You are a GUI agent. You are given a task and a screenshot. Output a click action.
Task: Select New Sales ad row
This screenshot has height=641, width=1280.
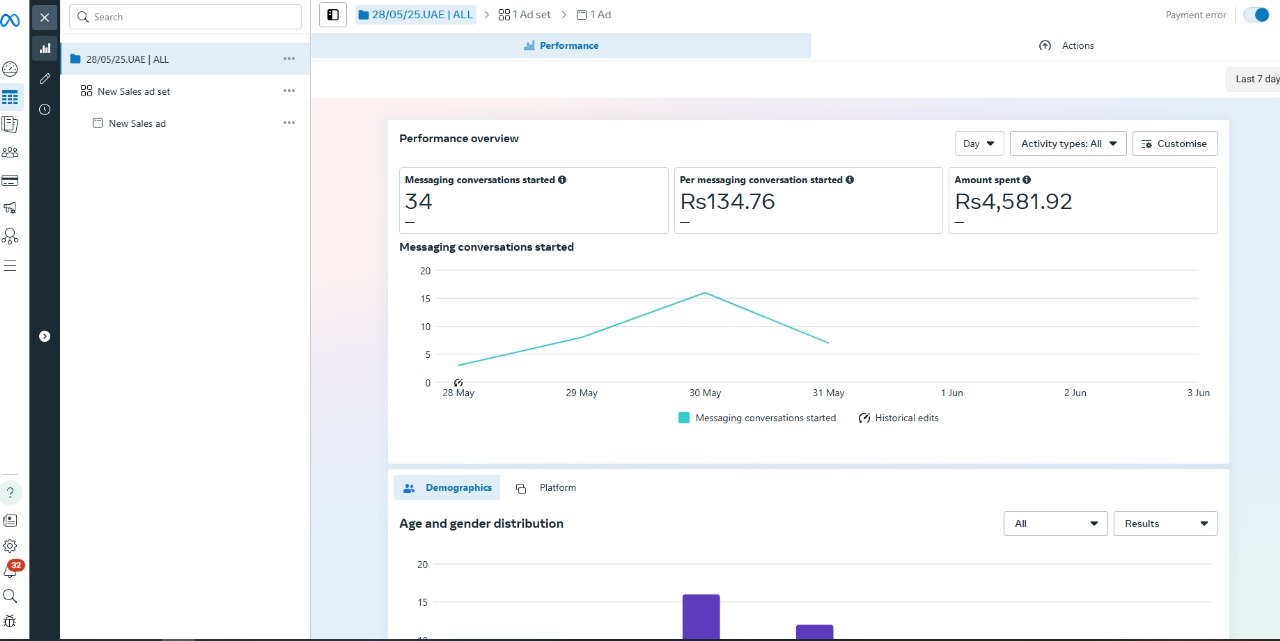pos(185,123)
